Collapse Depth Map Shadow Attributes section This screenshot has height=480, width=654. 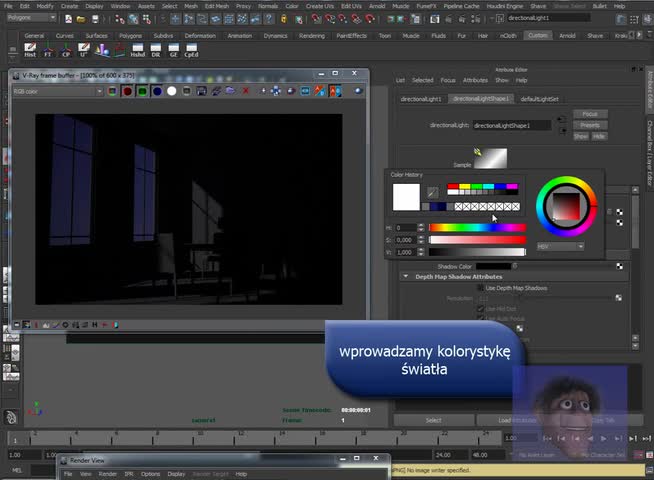(406, 276)
